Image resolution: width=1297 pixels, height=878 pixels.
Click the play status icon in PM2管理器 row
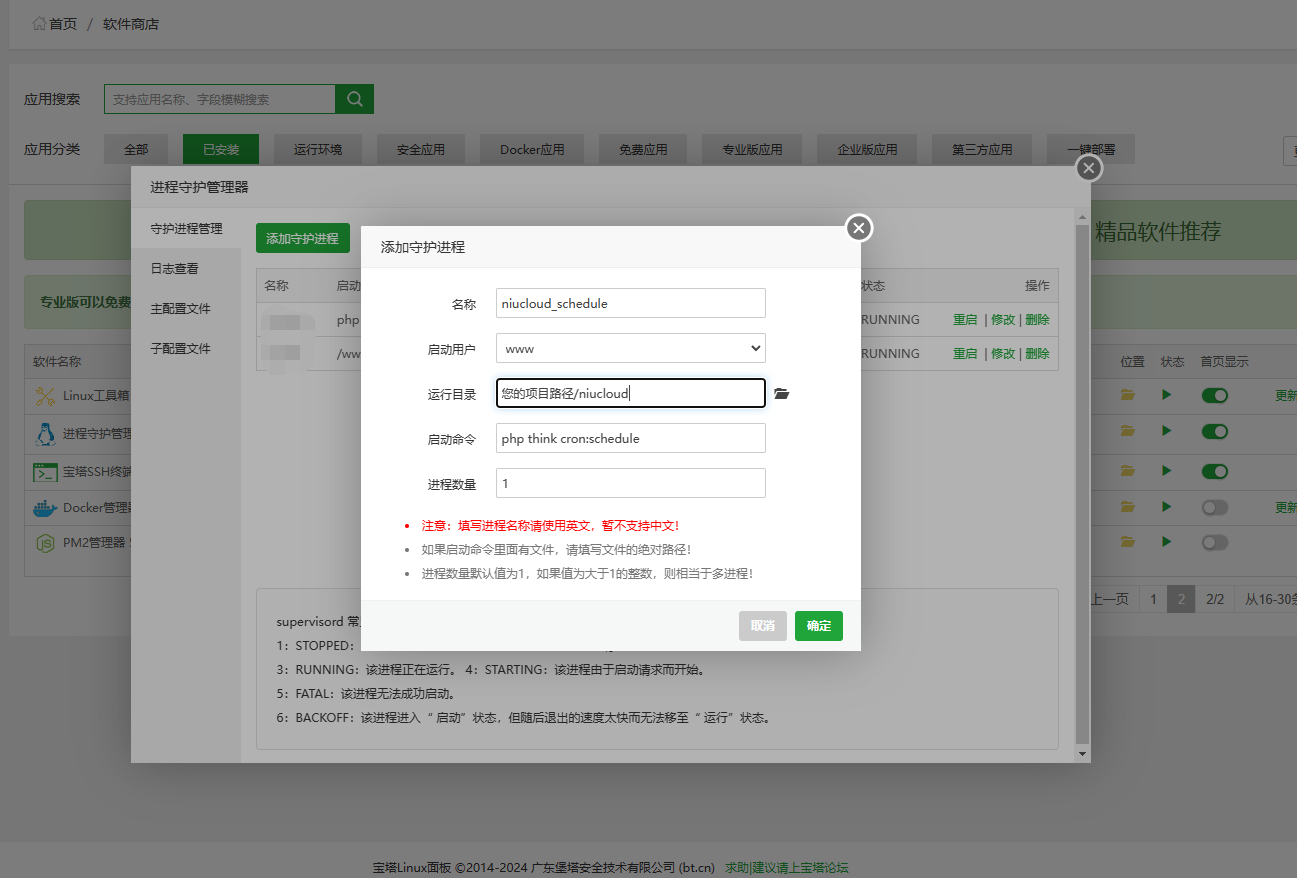click(x=1166, y=542)
